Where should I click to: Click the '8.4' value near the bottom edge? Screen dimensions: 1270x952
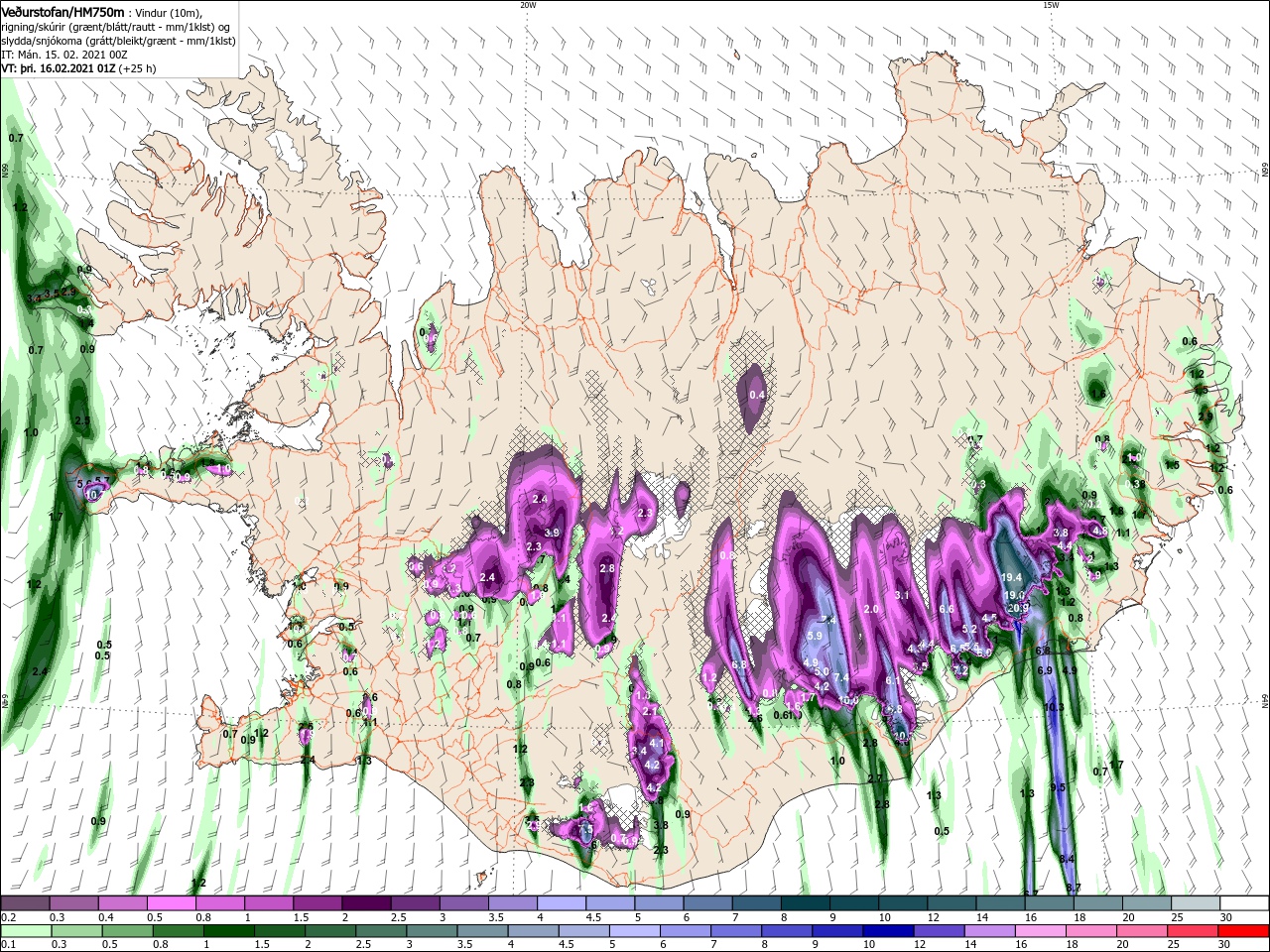click(1067, 859)
